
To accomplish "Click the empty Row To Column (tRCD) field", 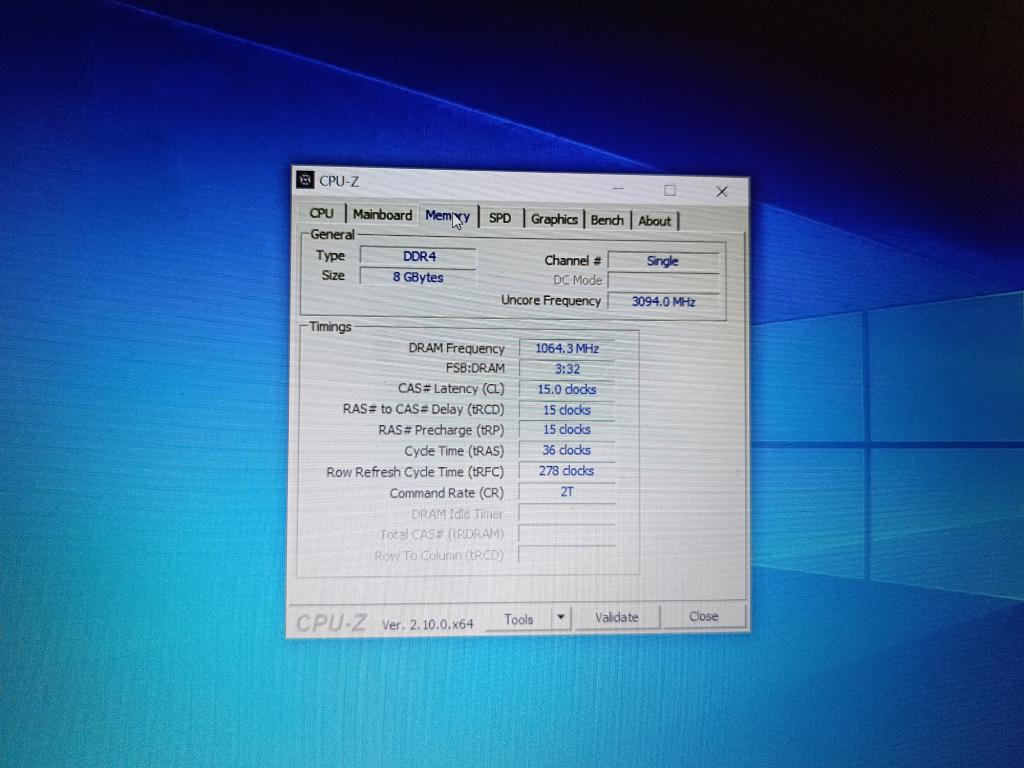I will pyautogui.click(x=567, y=555).
